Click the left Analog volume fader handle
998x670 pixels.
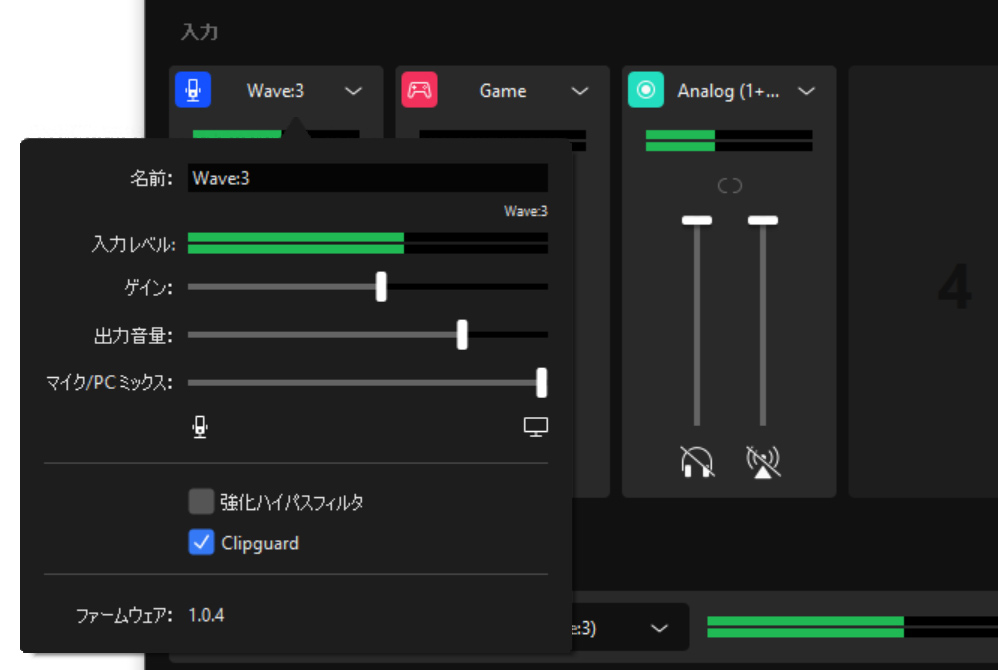pos(696,220)
